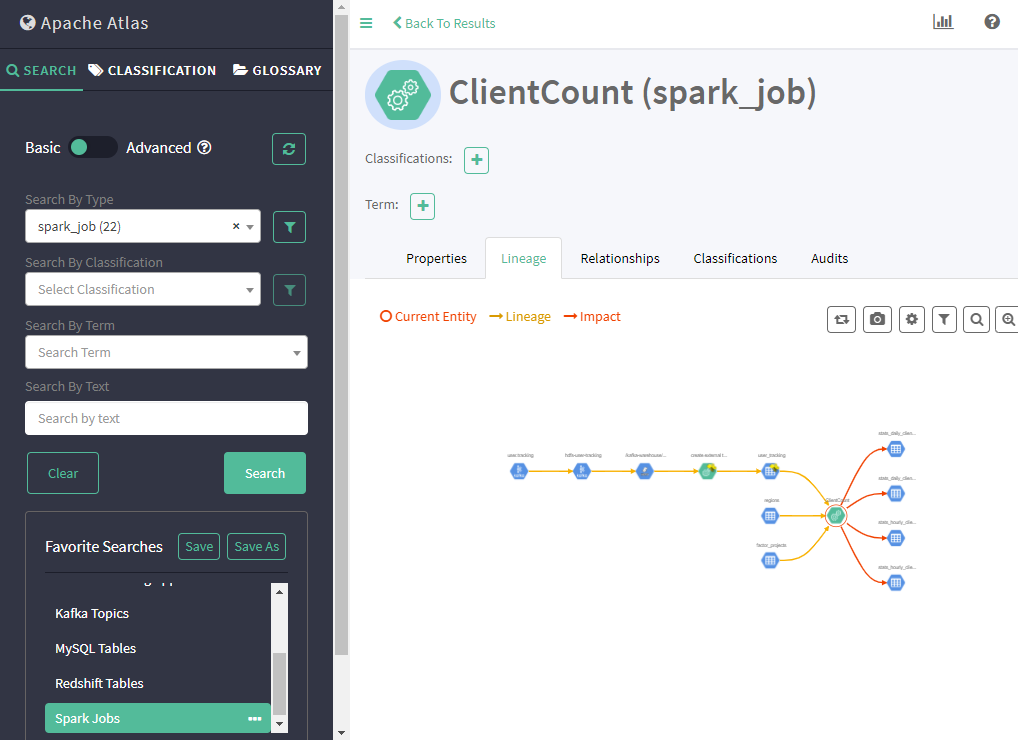Zoom in on the lineage graph
1018x740 pixels.
click(x=1007, y=319)
